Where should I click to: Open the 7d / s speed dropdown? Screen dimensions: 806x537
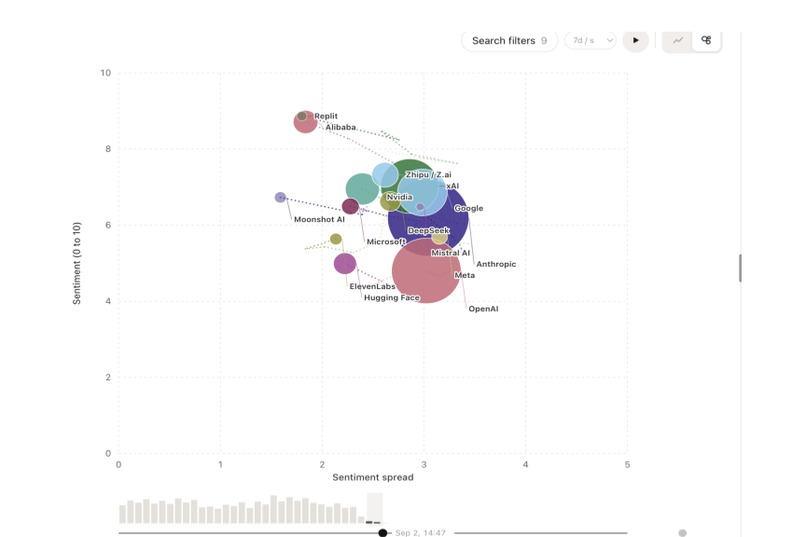590,41
